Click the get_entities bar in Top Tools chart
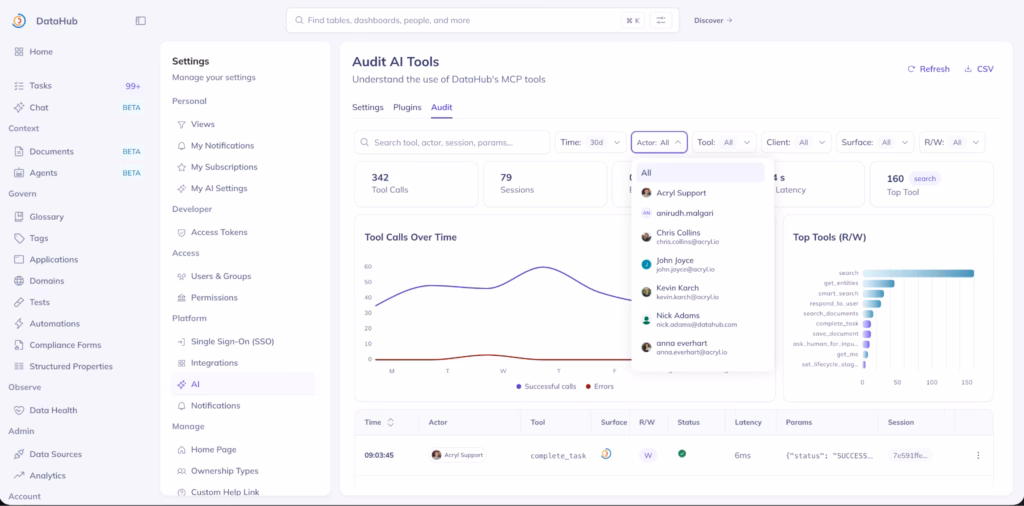Screen dimensions: 1024x506 pyautogui.click(x=878, y=283)
